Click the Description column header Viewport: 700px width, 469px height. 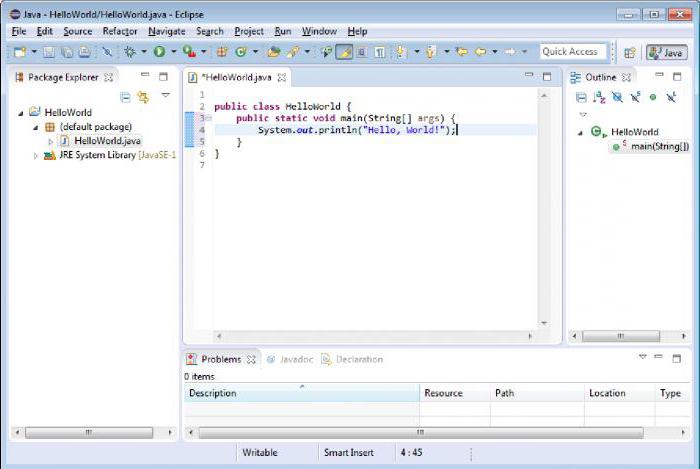click(213, 393)
